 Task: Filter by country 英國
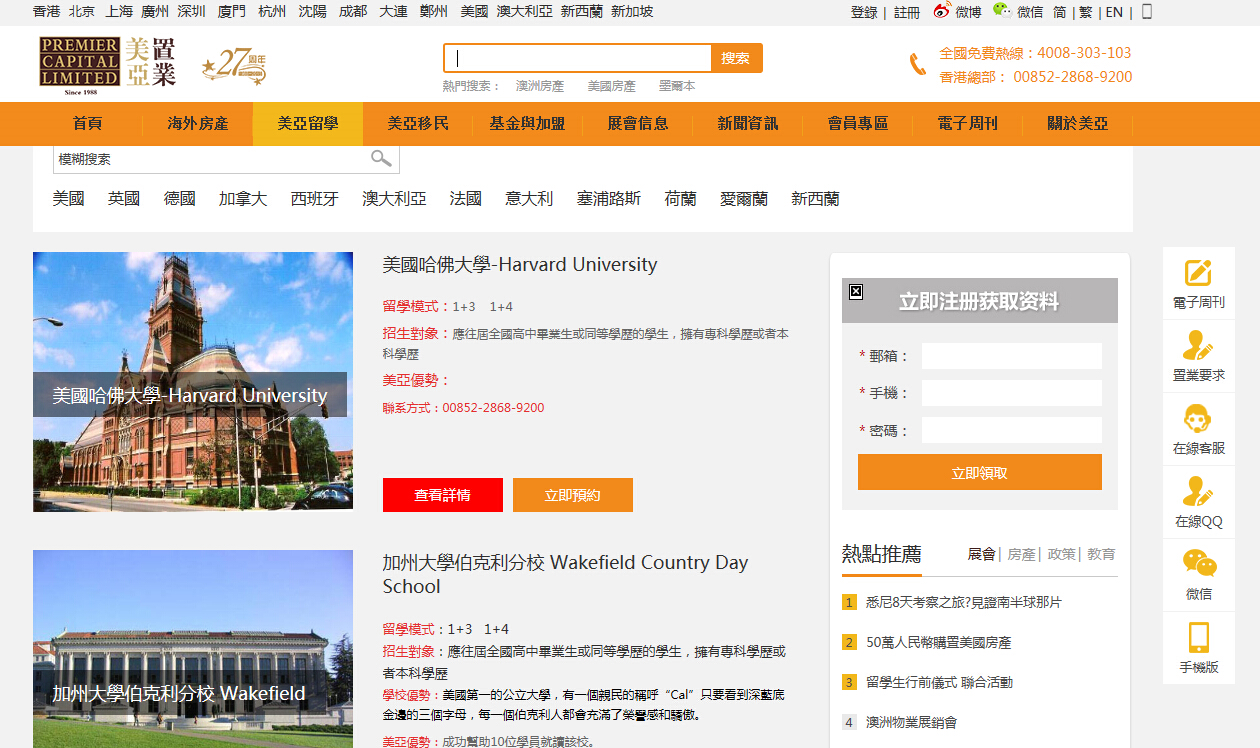(x=124, y=199)
